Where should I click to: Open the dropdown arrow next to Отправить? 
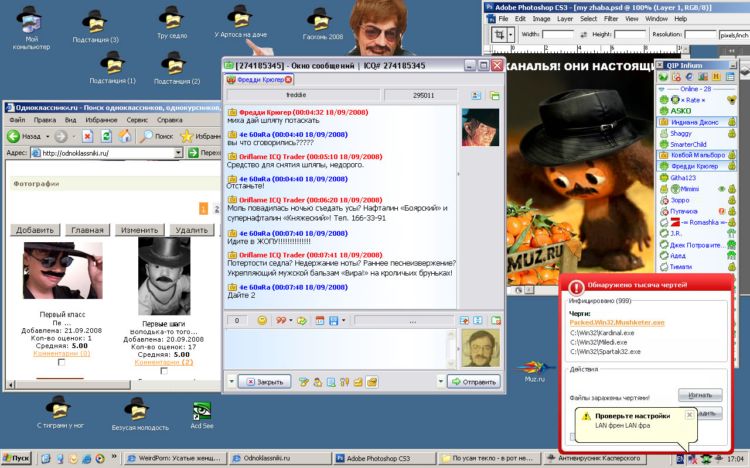[x=440, y=381]
